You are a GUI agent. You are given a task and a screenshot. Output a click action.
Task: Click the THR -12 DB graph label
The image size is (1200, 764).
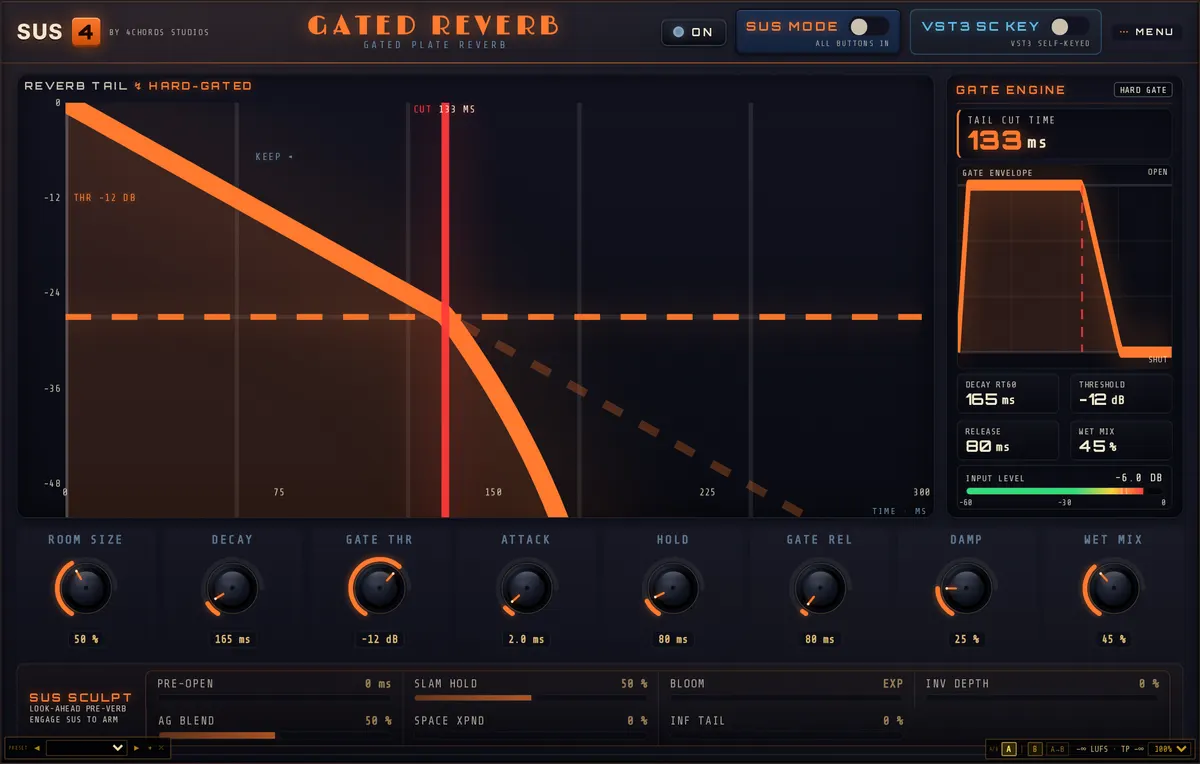pyautogui.click(x=104, y=198)
